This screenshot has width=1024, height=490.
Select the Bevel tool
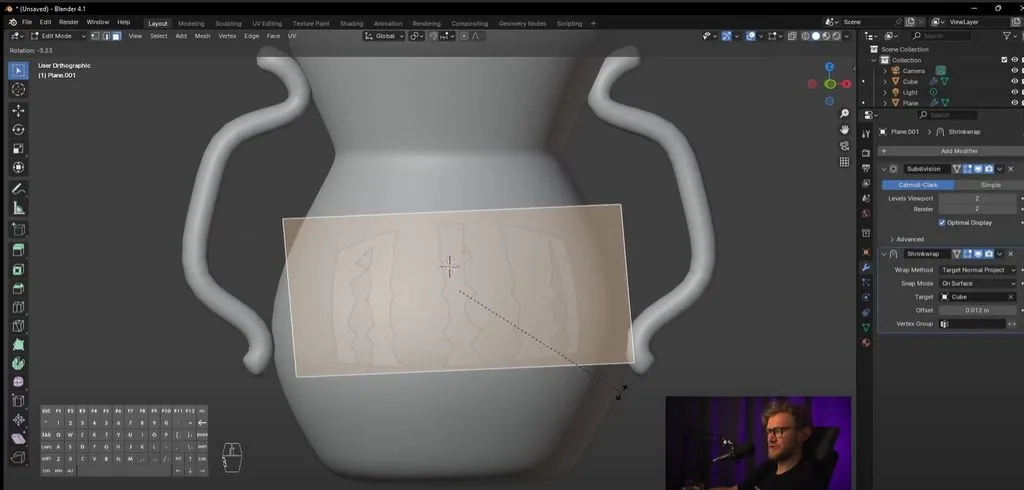click(18, 288)
